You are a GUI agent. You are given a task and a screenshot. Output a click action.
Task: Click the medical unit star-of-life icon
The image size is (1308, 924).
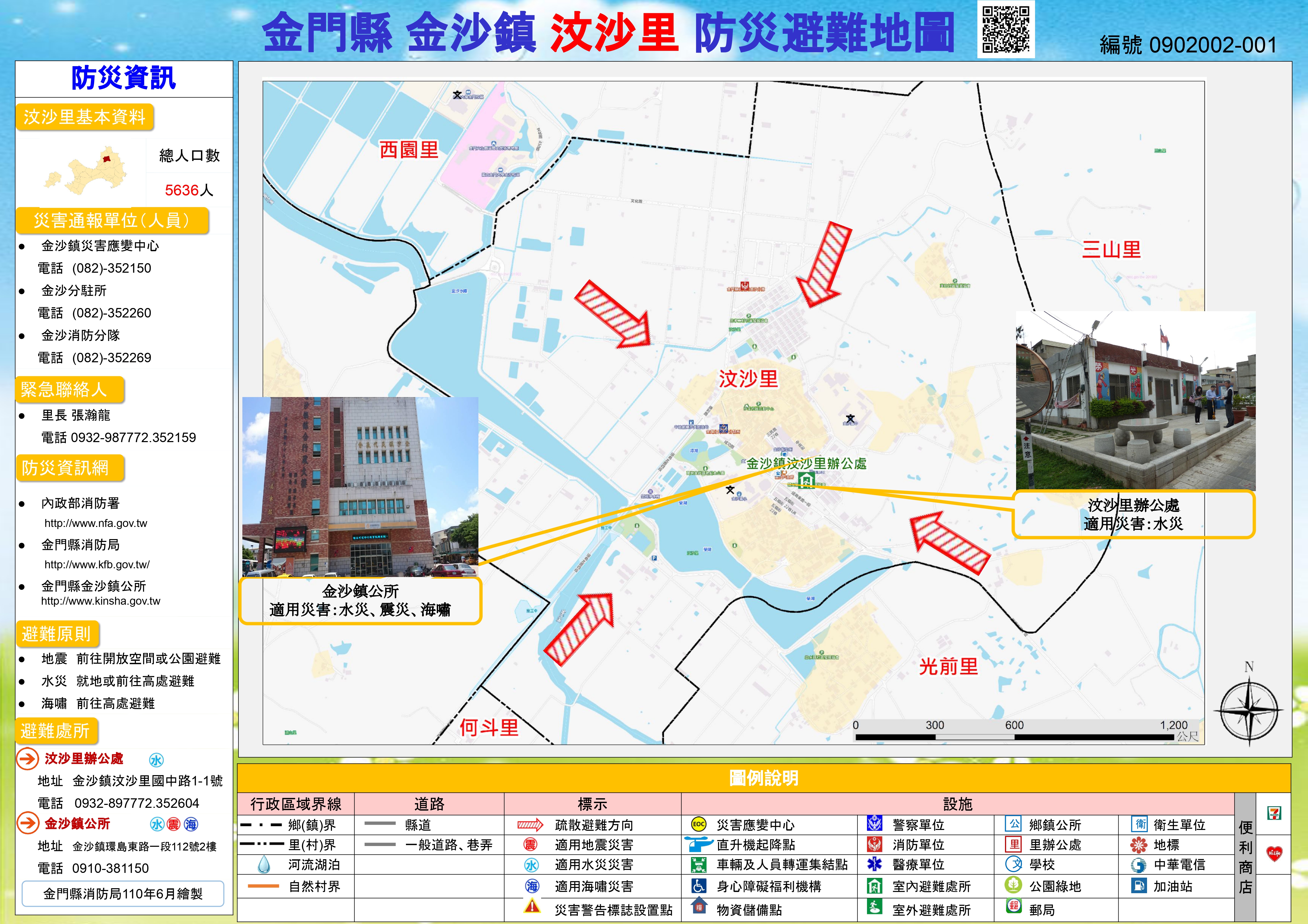pyautogui.click(x=874, y=864)
